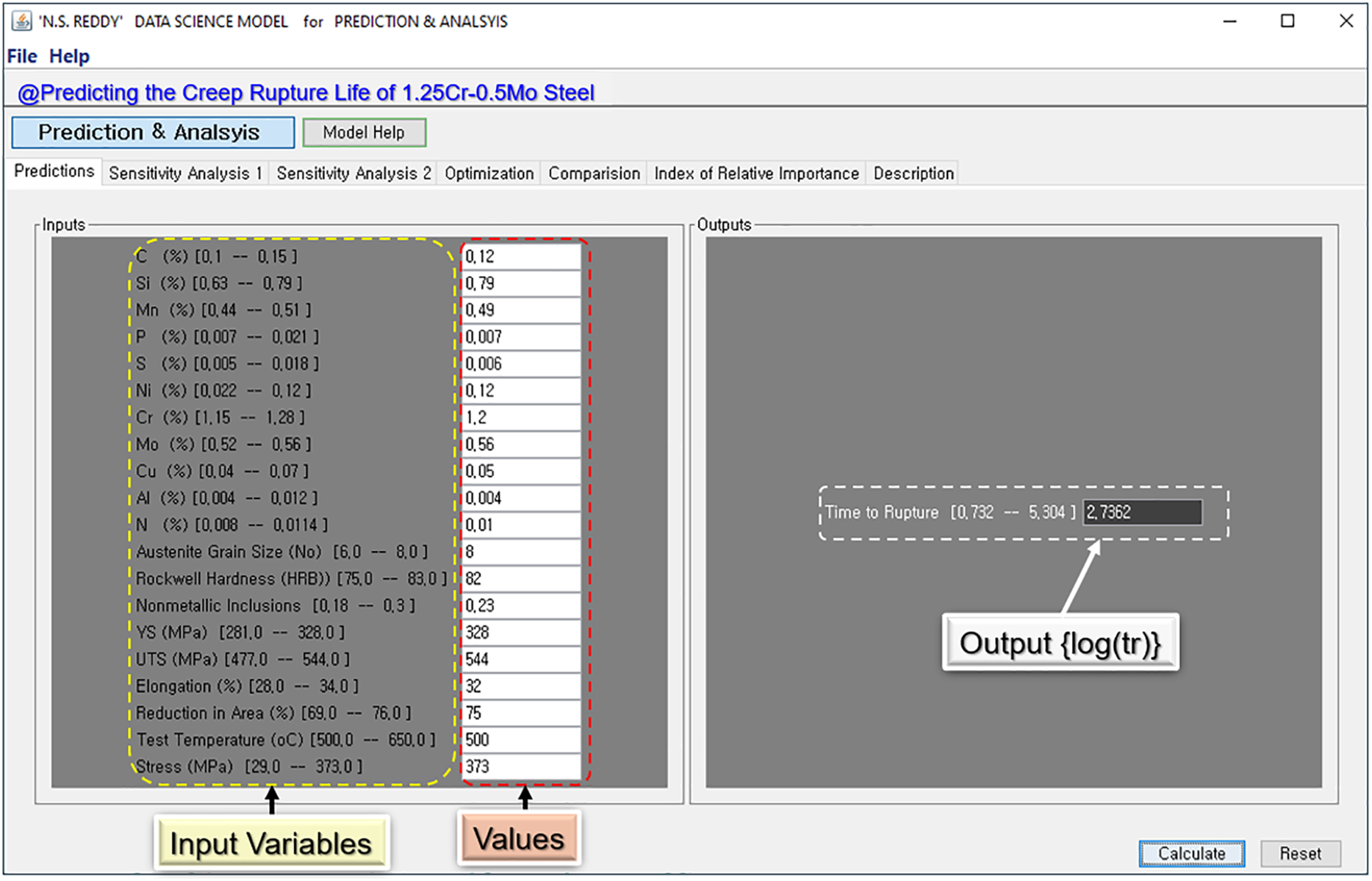Screen dimensions: 1372x881
Task: Select the Stress (MPa) value field
Action: point(520,766)
